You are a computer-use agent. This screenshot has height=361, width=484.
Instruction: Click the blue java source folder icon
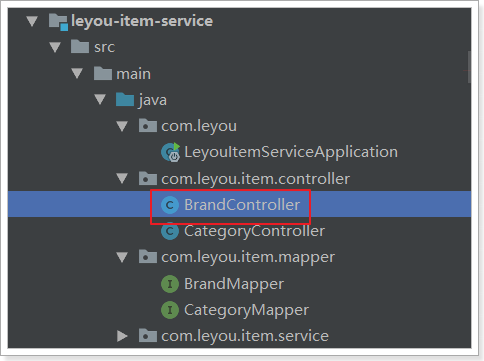[125, 100]
